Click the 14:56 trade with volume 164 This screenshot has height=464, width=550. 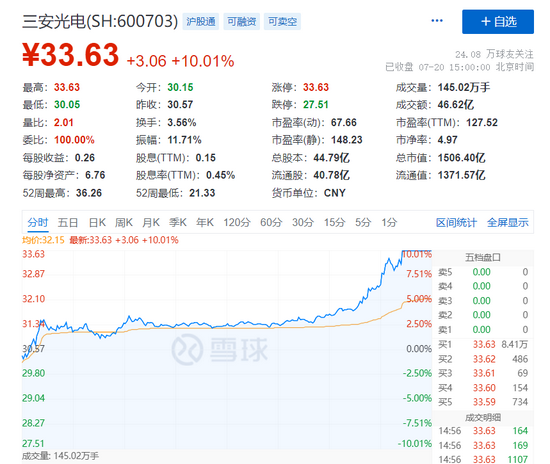[483, 431]
